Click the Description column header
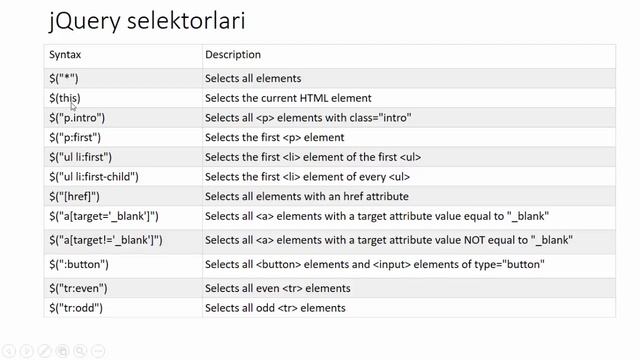 pyautogui.click(x=233, y=55)
